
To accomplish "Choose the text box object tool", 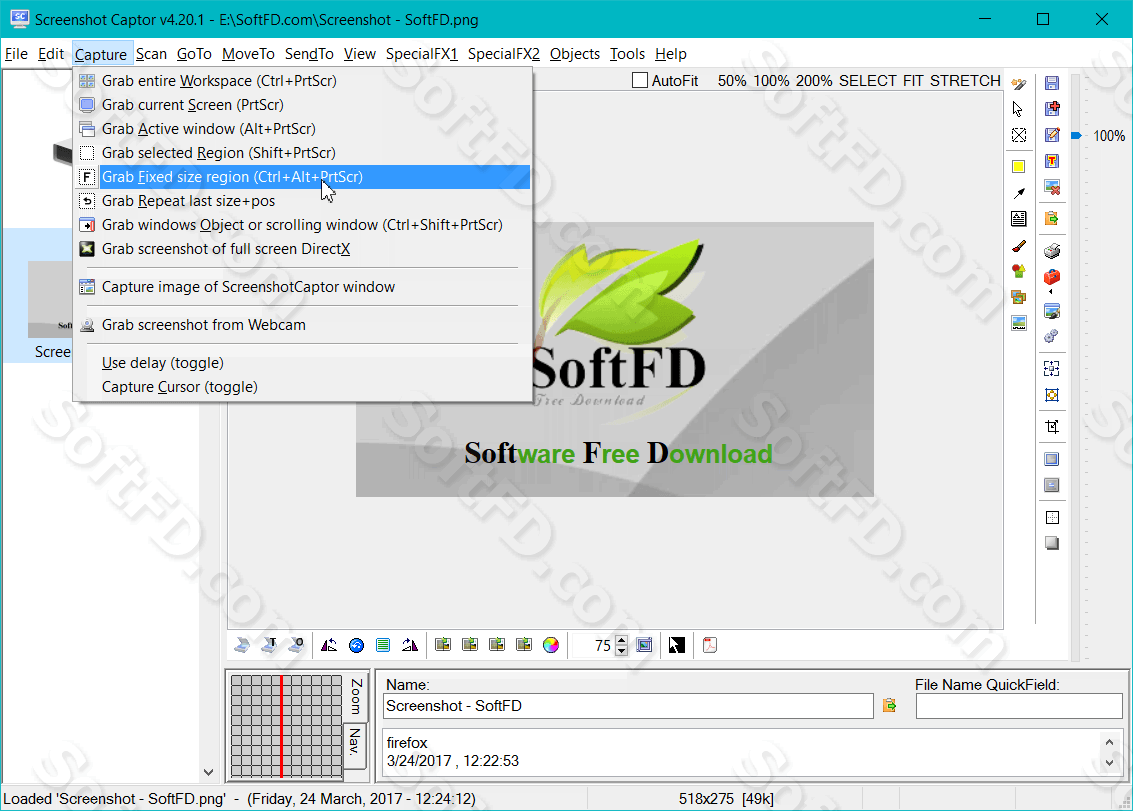I will pyautogui.click(x=1019, y=219).
